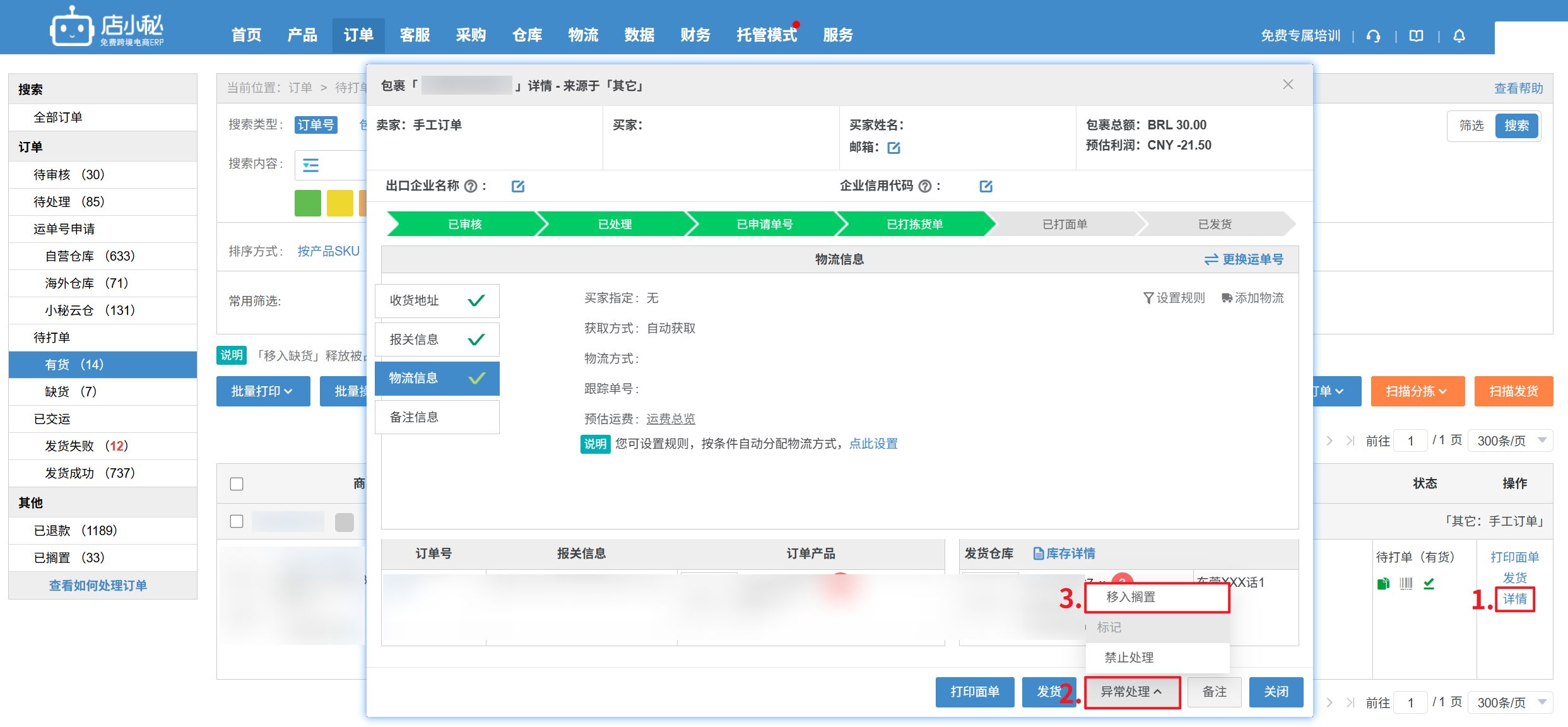The image size is (1568, 727).
Task: Edit the enterprise credit code icon
Action: point(986,186)
